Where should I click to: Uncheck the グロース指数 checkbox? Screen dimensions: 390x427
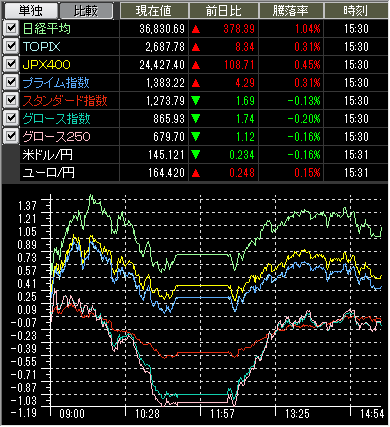click(x=11, y=119)
